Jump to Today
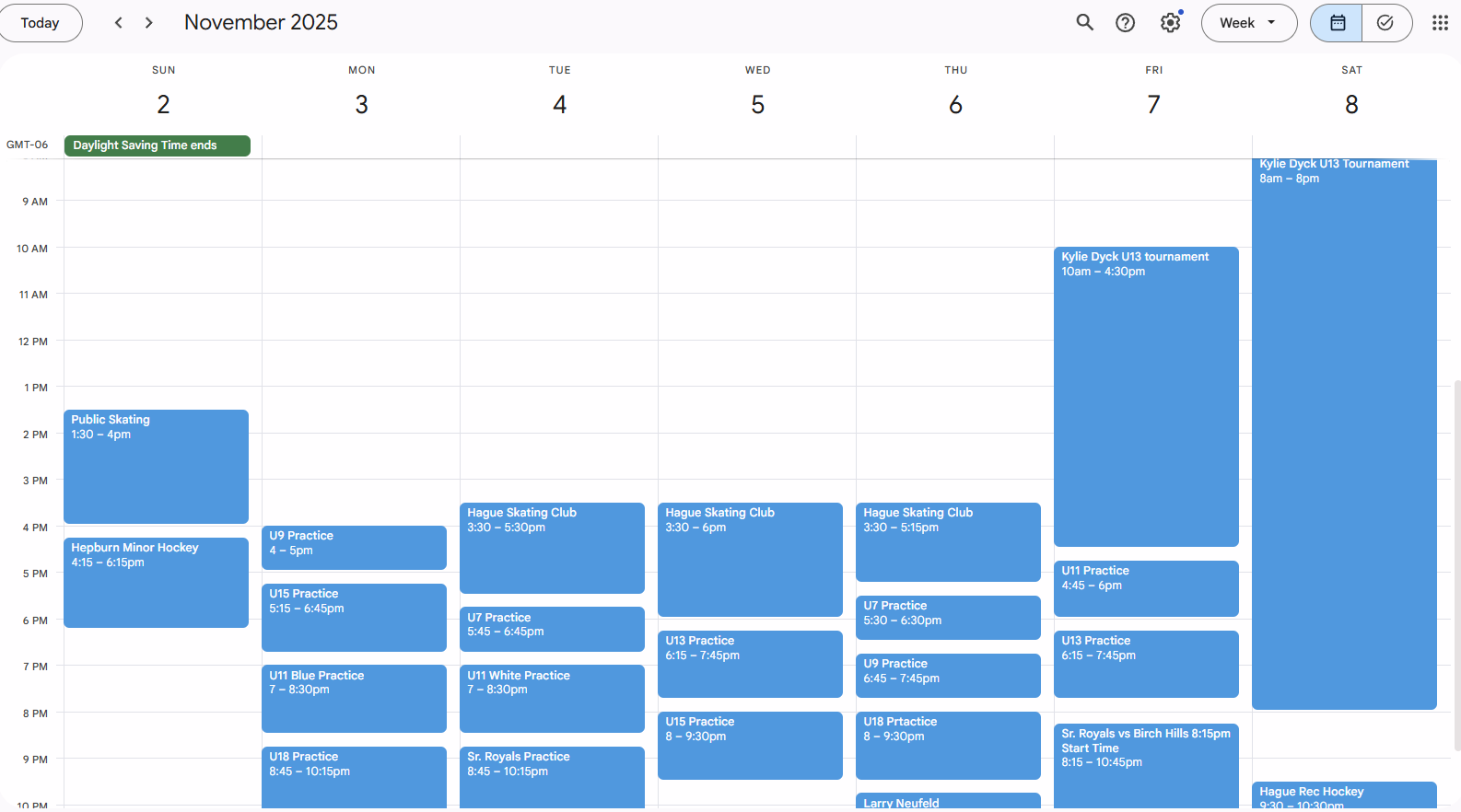The width and height of the screenshot is (1461, 812). [41, 23]
